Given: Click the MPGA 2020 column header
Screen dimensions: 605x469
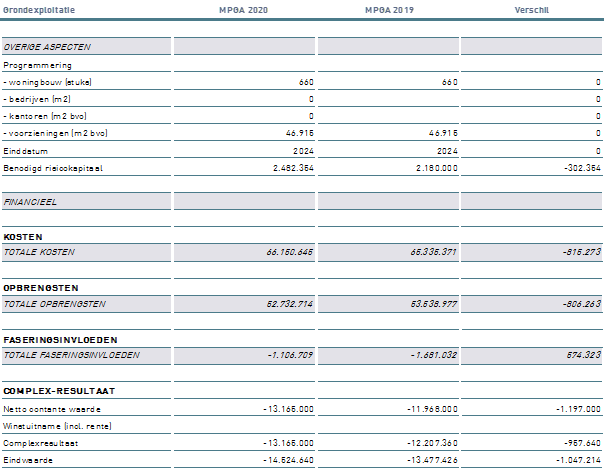Looking at the screenshot, I should [243, 8].
